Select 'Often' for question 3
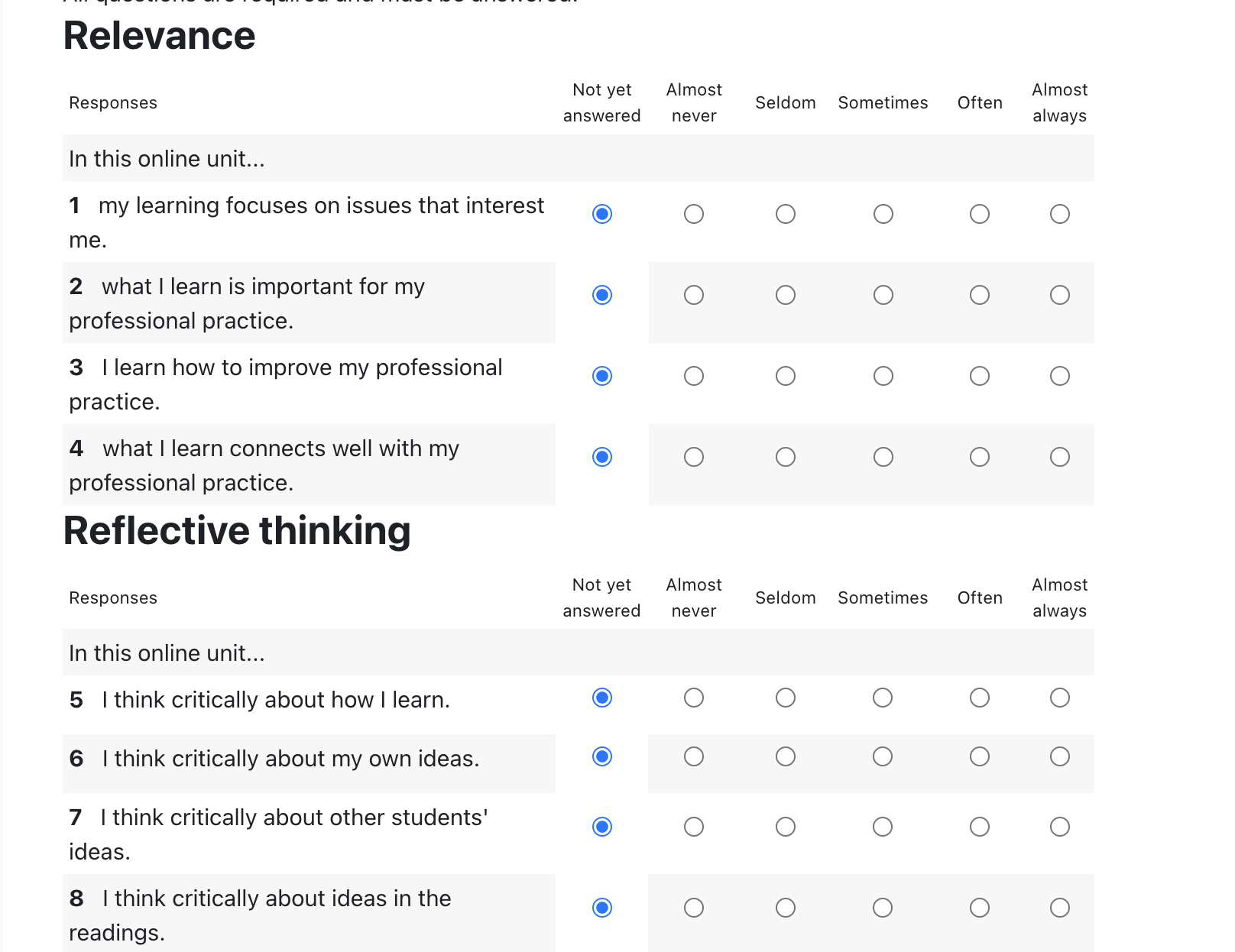Image resolution: width=1235 pixels, height=952 pixels. [x=979, y=376]
